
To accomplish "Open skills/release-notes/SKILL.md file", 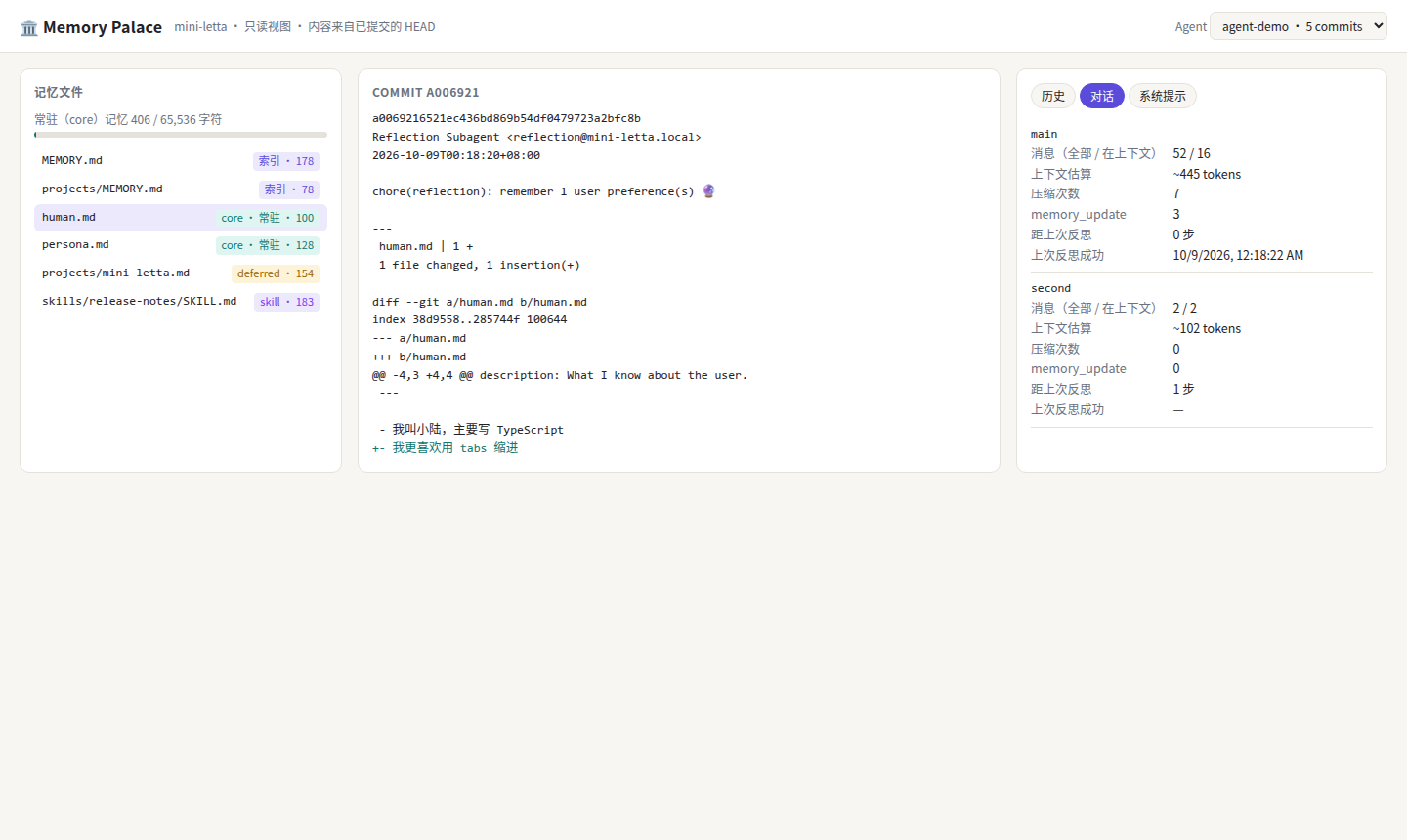I will point(181,302).
